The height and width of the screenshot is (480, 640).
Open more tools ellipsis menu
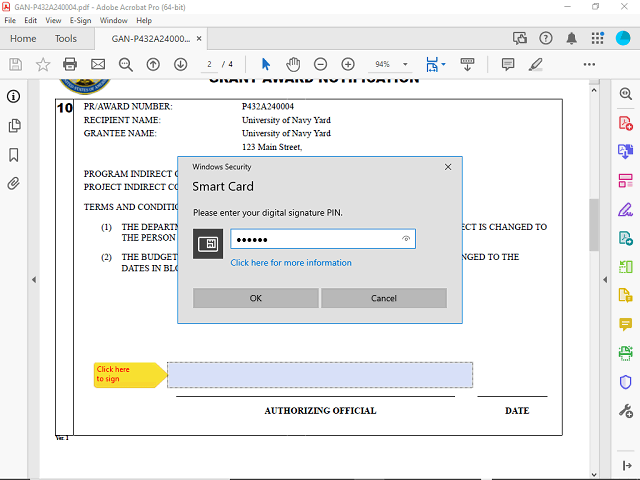[589, 64]
